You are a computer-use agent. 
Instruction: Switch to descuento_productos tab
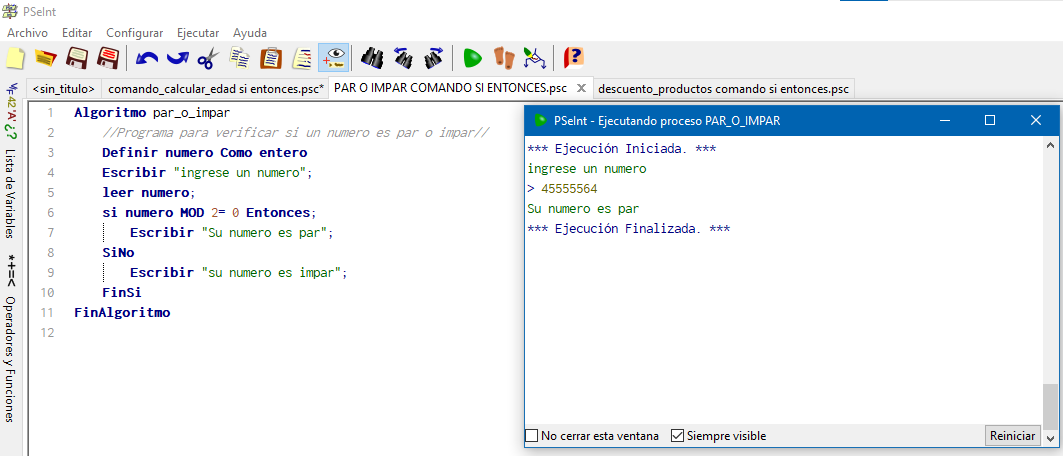[x=723, y=89]
